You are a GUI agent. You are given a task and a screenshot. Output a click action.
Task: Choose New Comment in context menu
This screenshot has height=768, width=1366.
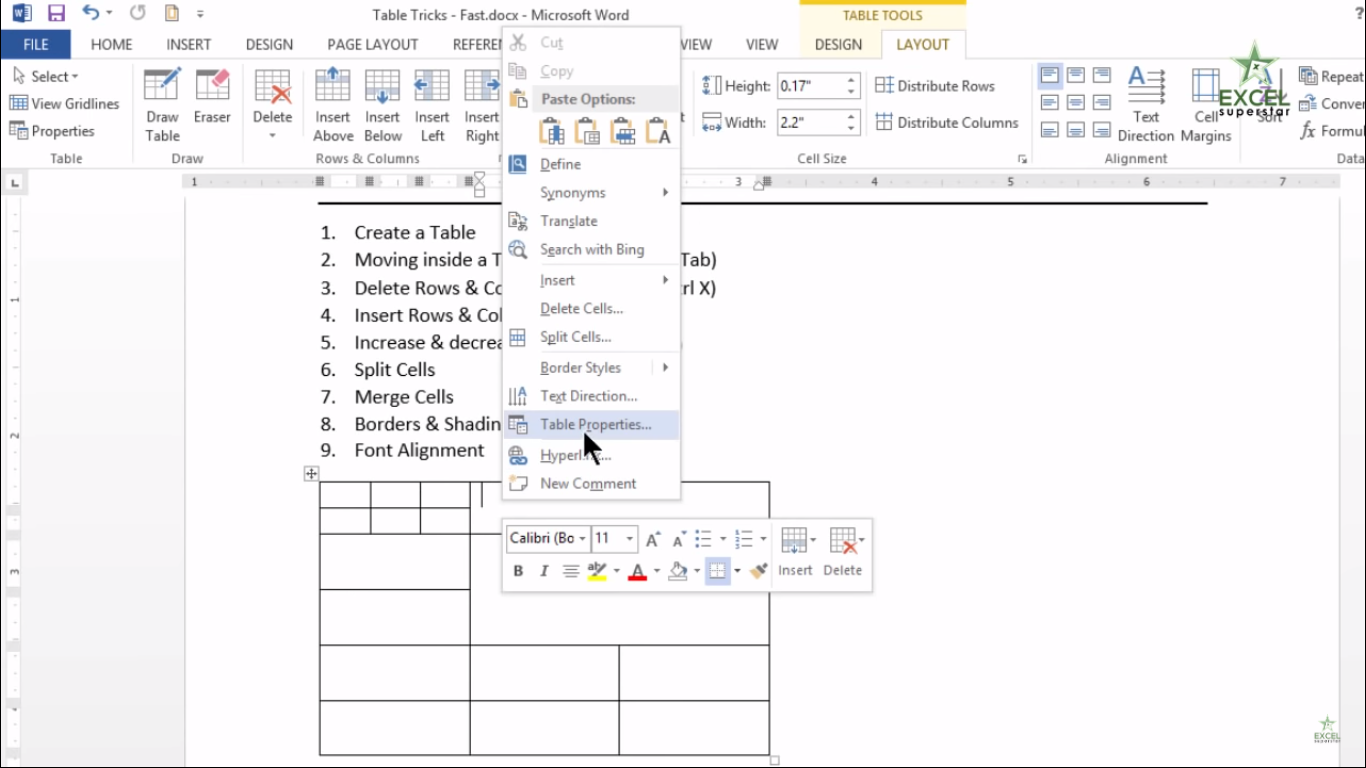pos(591,483)
